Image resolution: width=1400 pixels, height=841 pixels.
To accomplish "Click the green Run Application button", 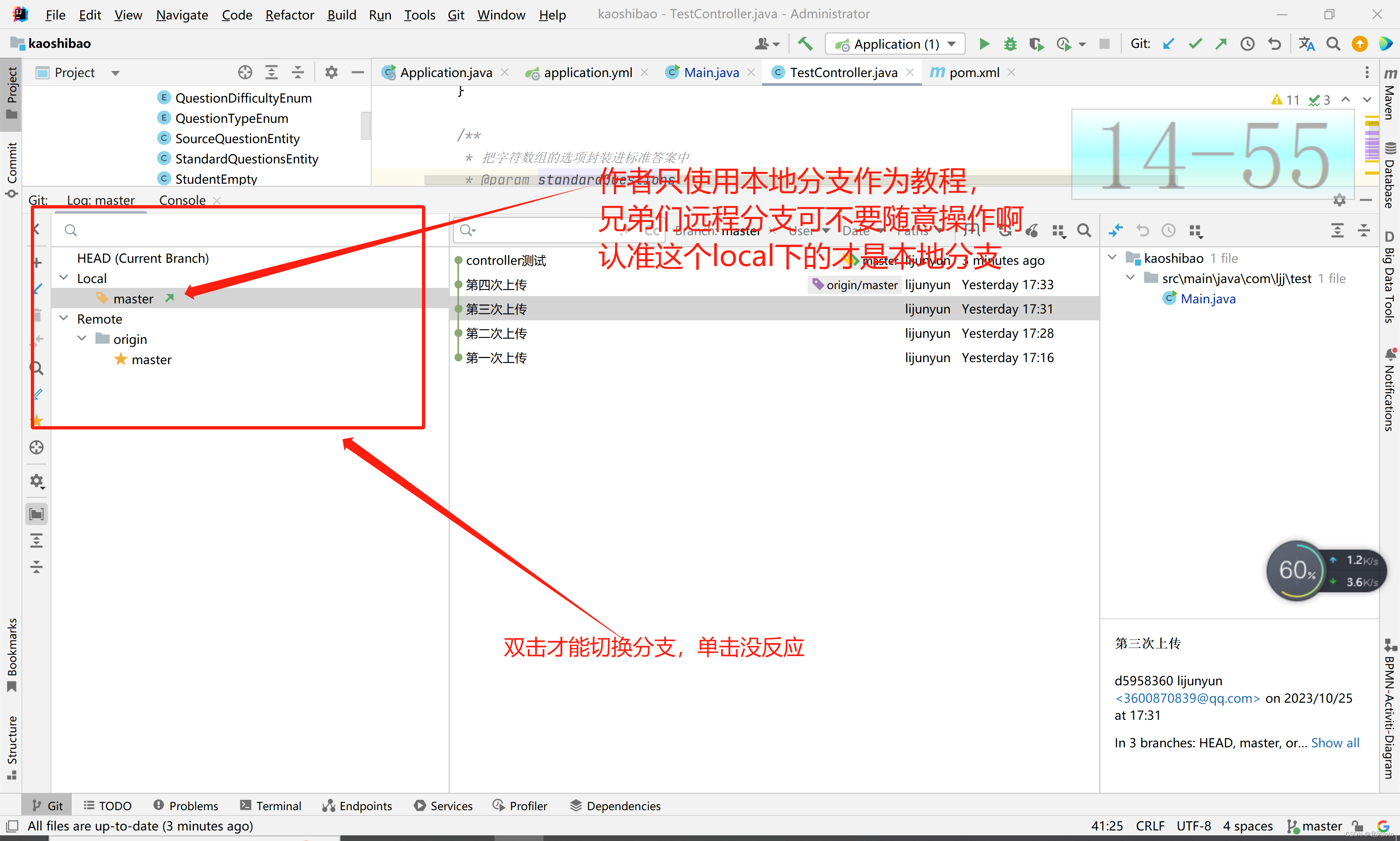I will (x=984, y=44).
